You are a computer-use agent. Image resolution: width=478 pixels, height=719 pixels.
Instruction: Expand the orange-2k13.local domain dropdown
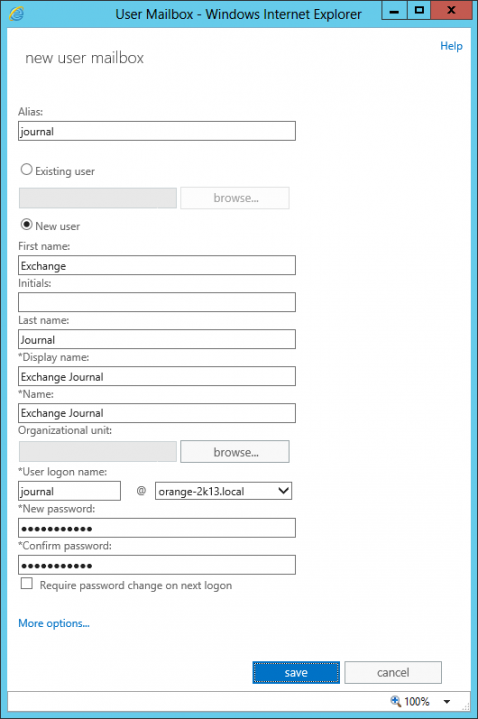pyautogui.click(x=223, y=491)
